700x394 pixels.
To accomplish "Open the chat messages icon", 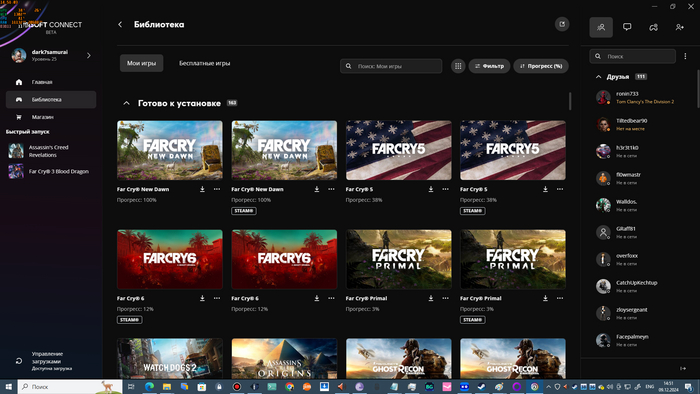I will (627, 27).
